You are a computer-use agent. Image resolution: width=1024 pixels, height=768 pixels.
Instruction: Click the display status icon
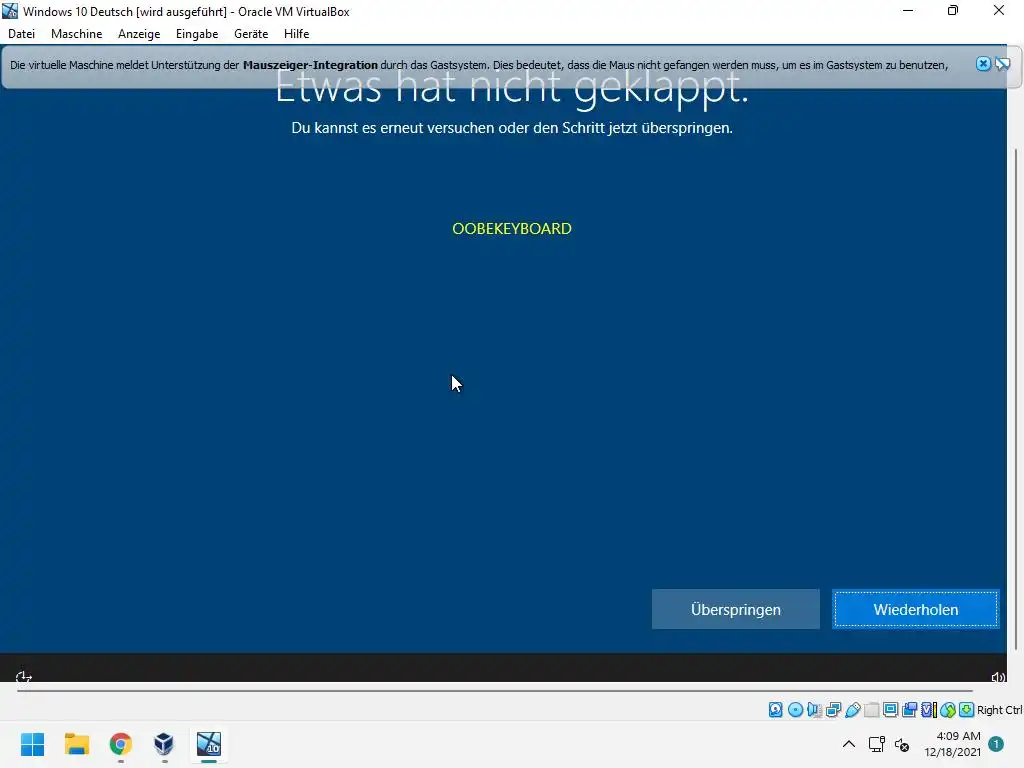point(890,710)
